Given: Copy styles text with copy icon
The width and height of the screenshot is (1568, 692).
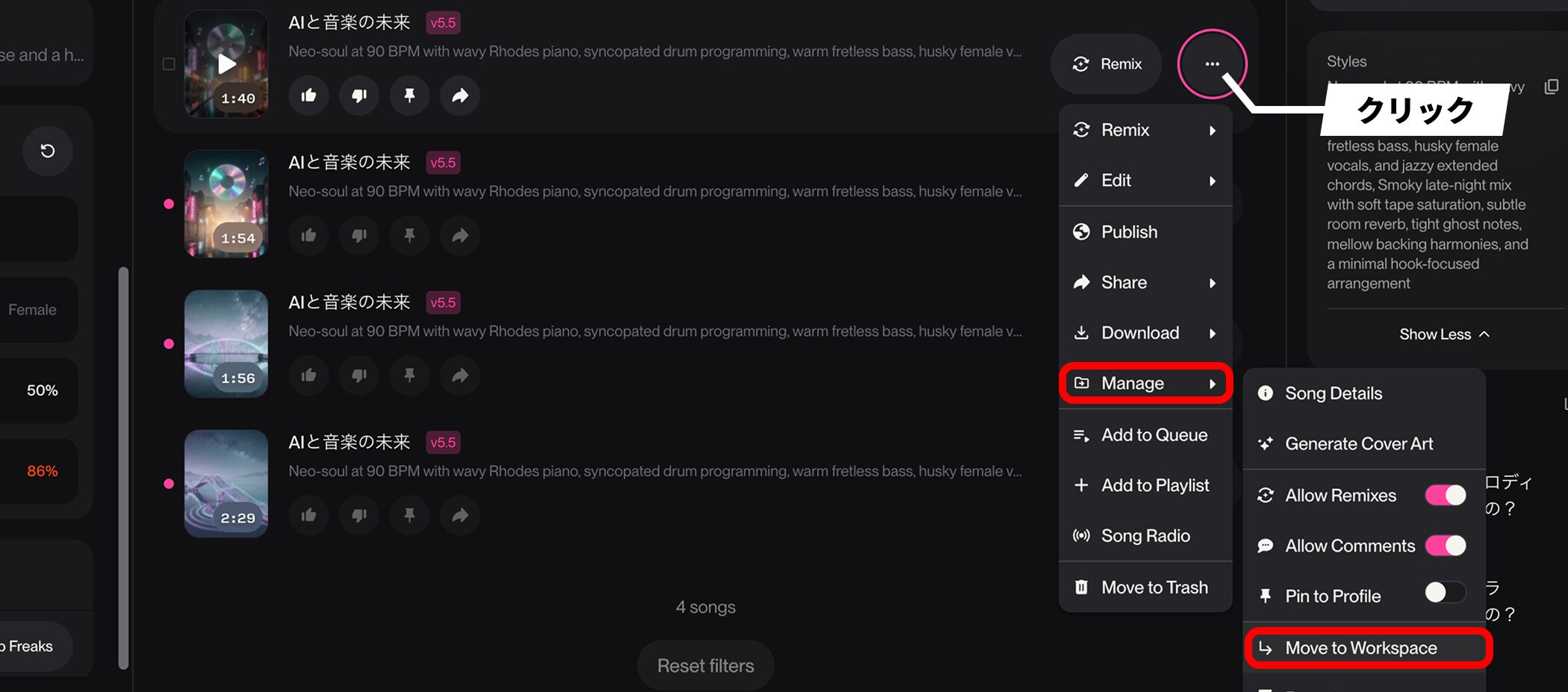Looking at the screenshot, I should 1551,87.
